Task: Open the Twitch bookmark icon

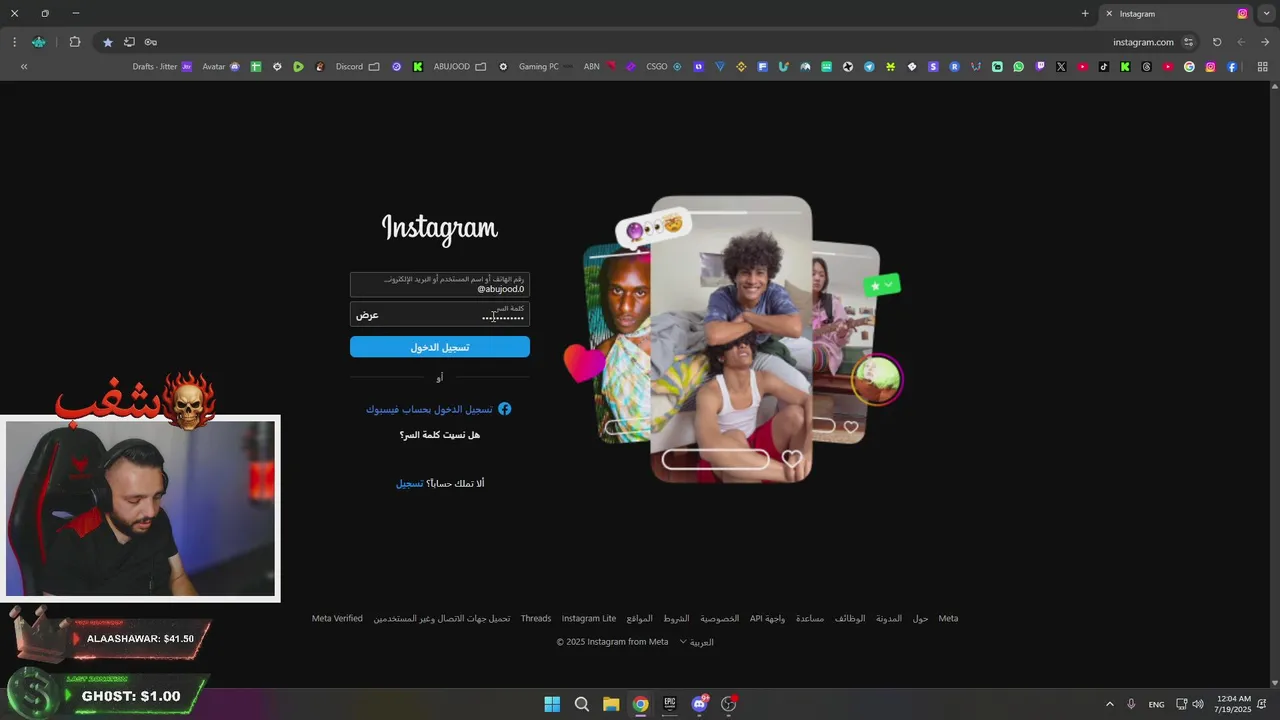Action: click(1040, 67)
